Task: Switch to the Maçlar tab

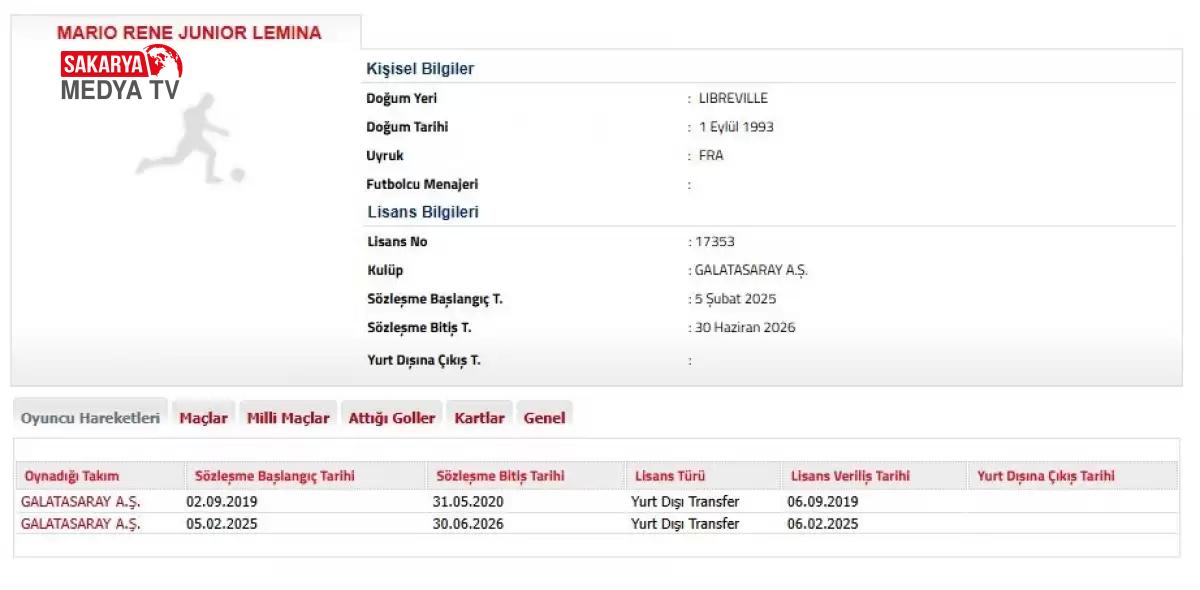Action: [x=203, y=418]
